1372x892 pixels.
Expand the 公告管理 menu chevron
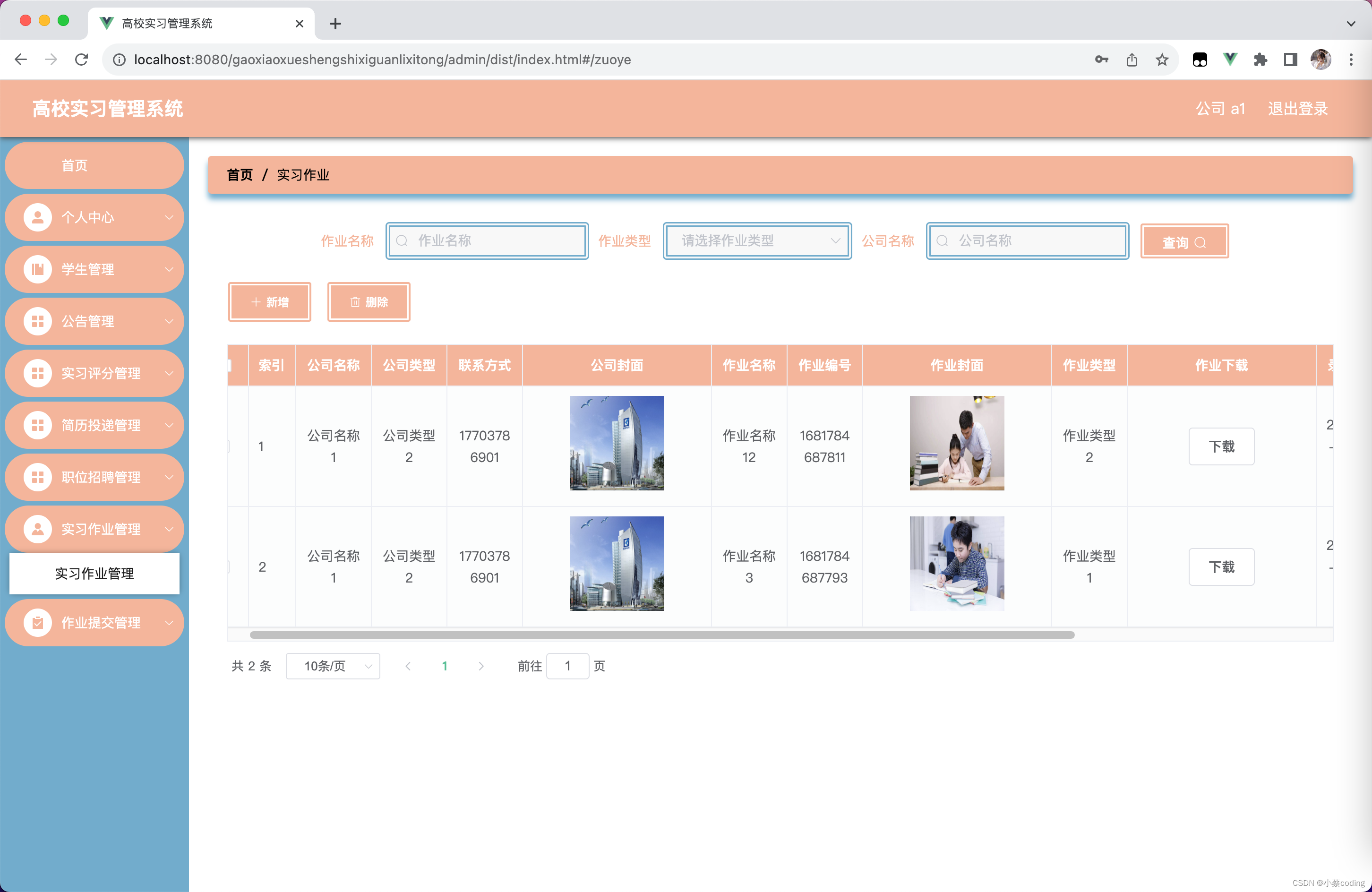click(169, 321)
